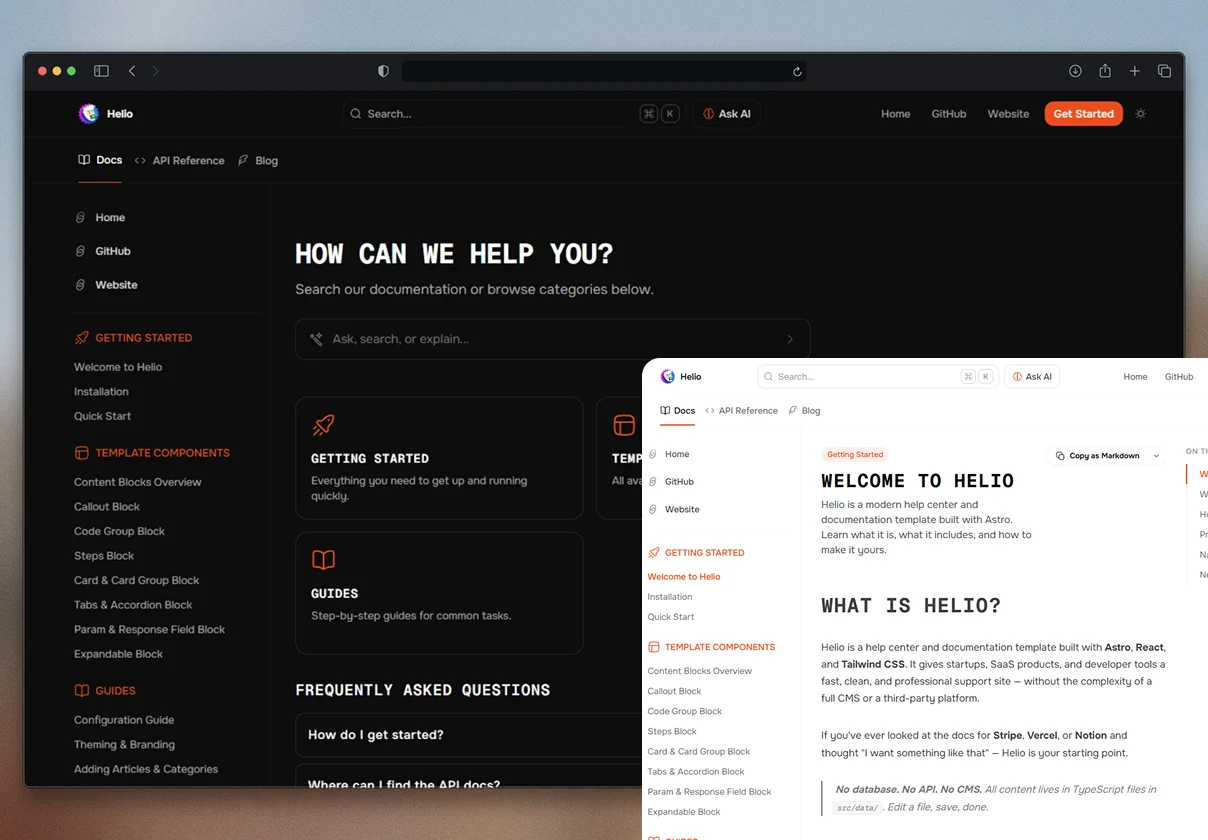The height and width of the screenshot is (840, 1208).
Task: Reload page via address bar icon
Action: [x=797, y=71]
